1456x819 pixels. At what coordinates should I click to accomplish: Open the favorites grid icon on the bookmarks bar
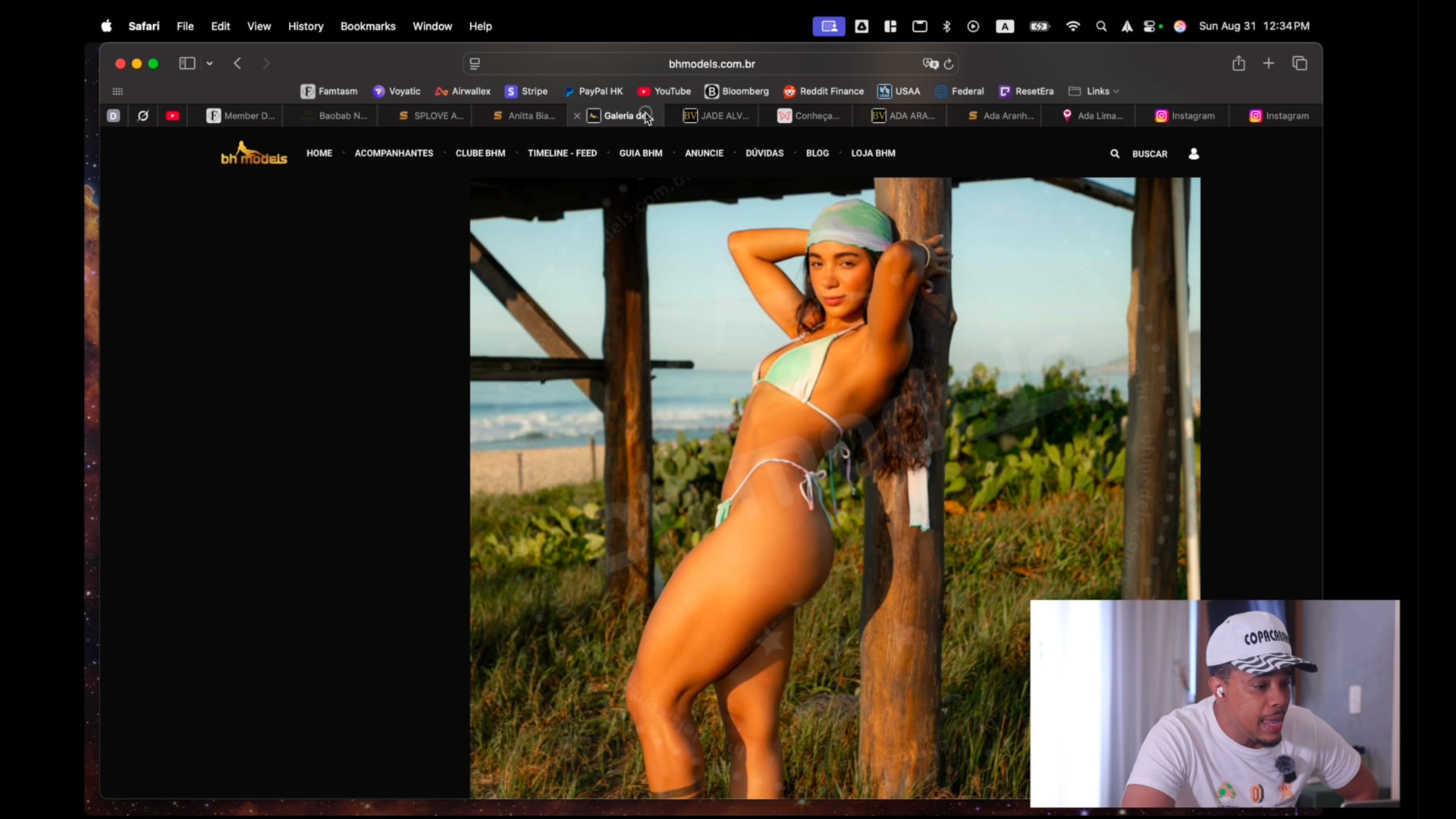(x=118, y=91)
